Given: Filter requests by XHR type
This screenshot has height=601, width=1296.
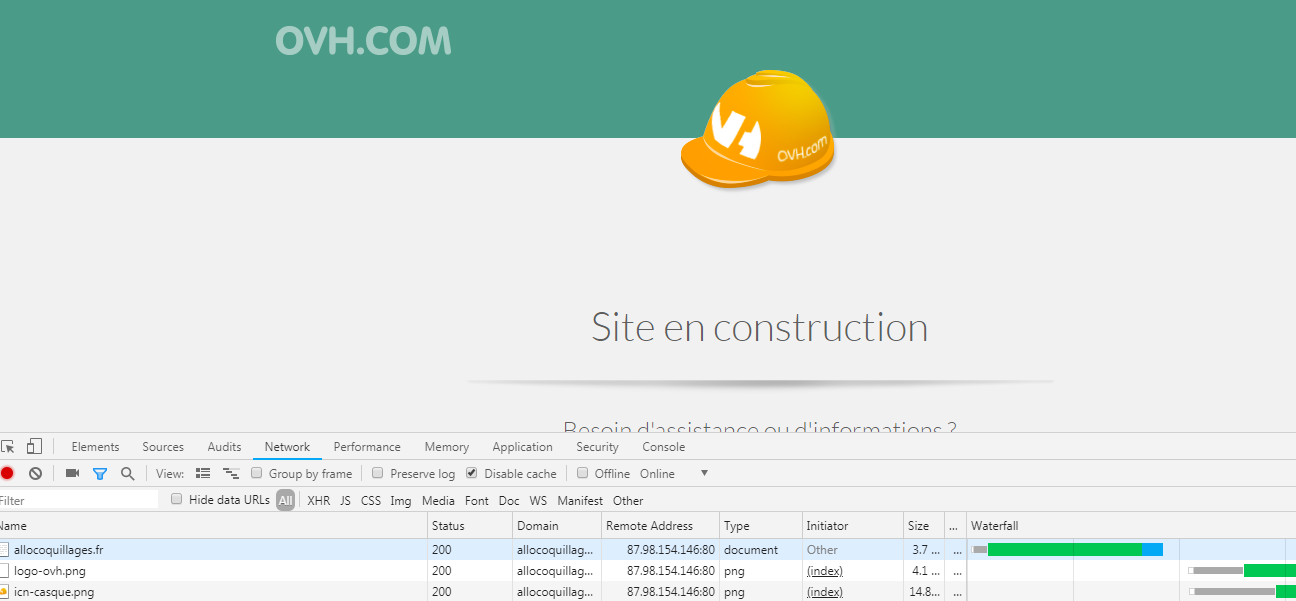Looking at the screenshot, I should pyautogui.click(x=318, y=500).
